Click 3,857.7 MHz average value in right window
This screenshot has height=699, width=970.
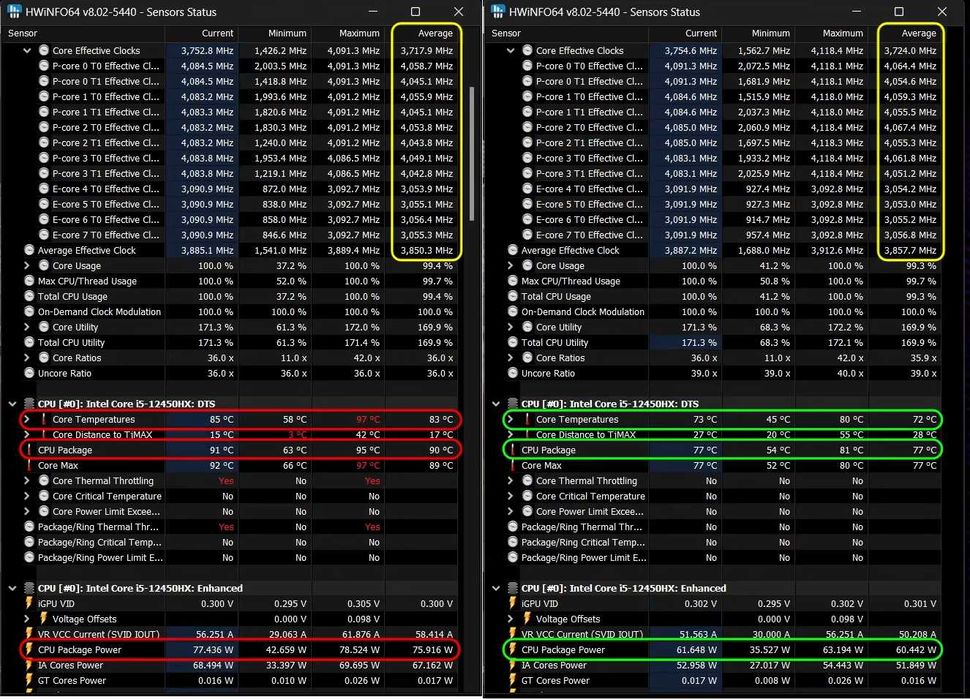(910, 251)
